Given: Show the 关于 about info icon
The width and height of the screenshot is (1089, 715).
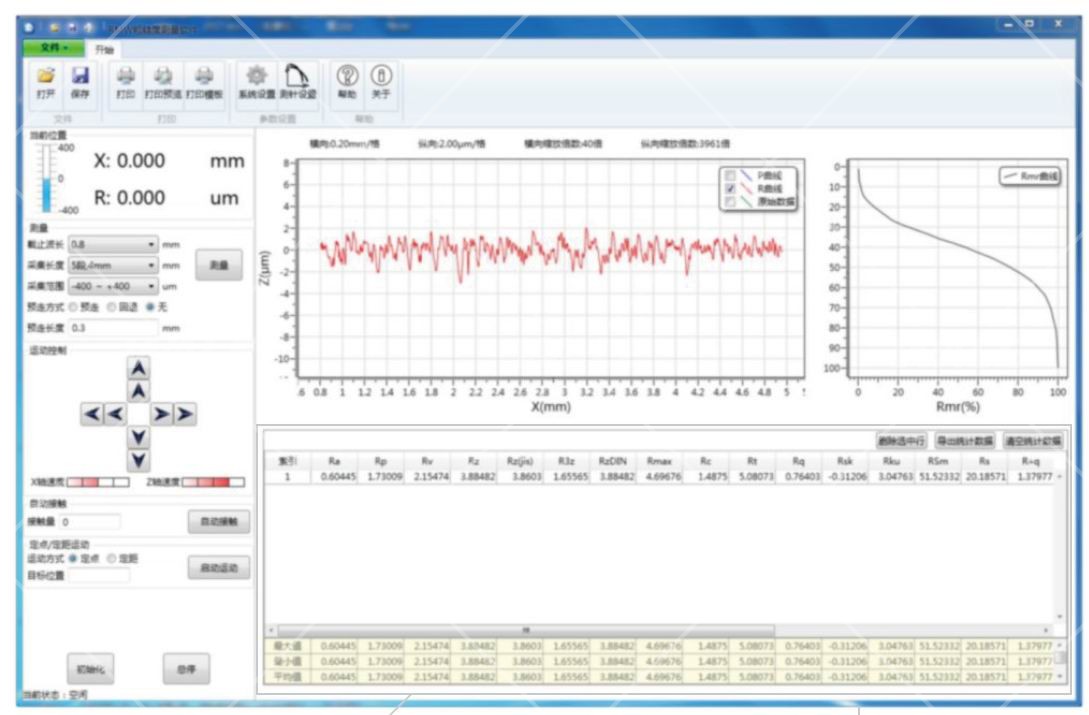Looking at the screenshot, I should tap(381, 83).
